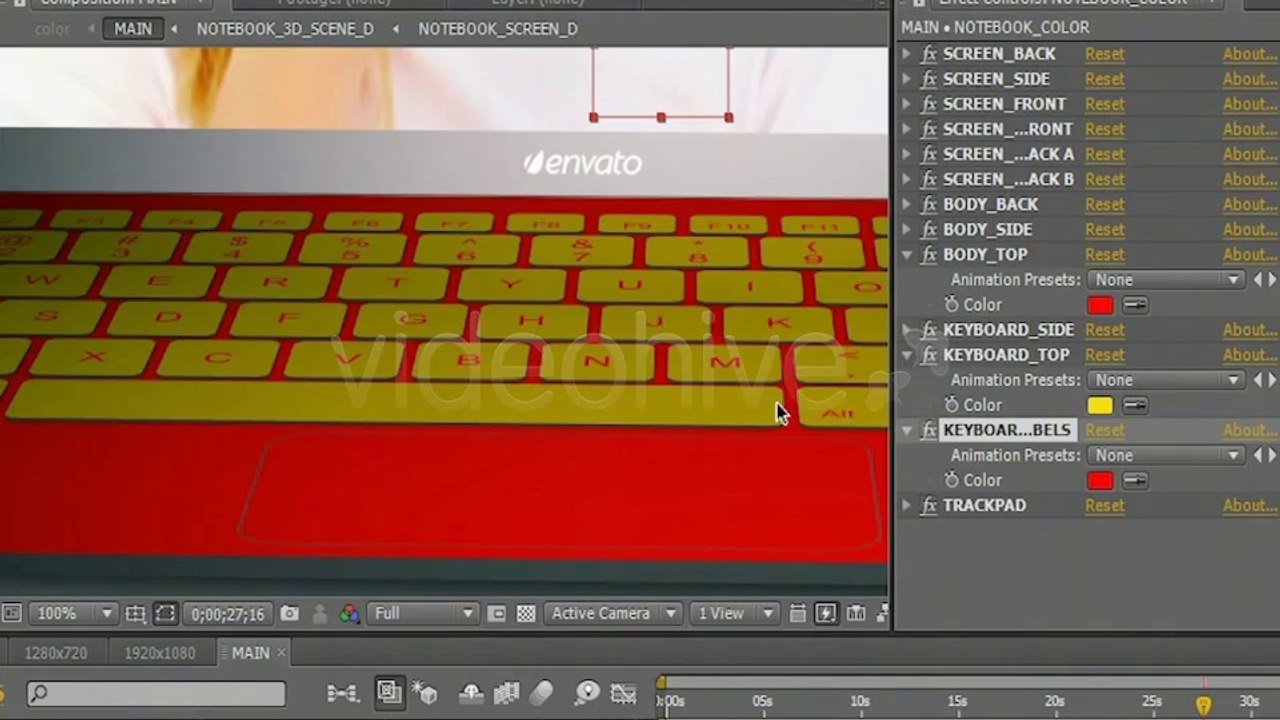The width and height of the screenshot is (1280, 720).
Task: Toggle stopwatch for KEYBOAR...BELS Color
Action: point(952,480)
